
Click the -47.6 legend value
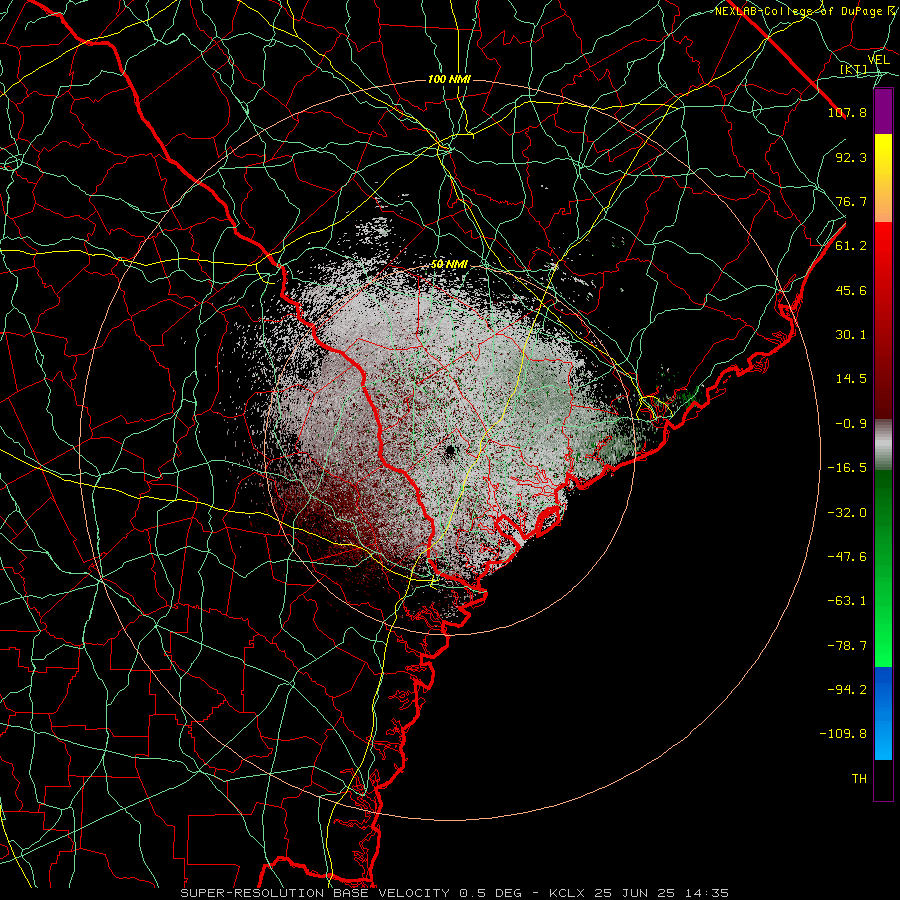(847, 557)
